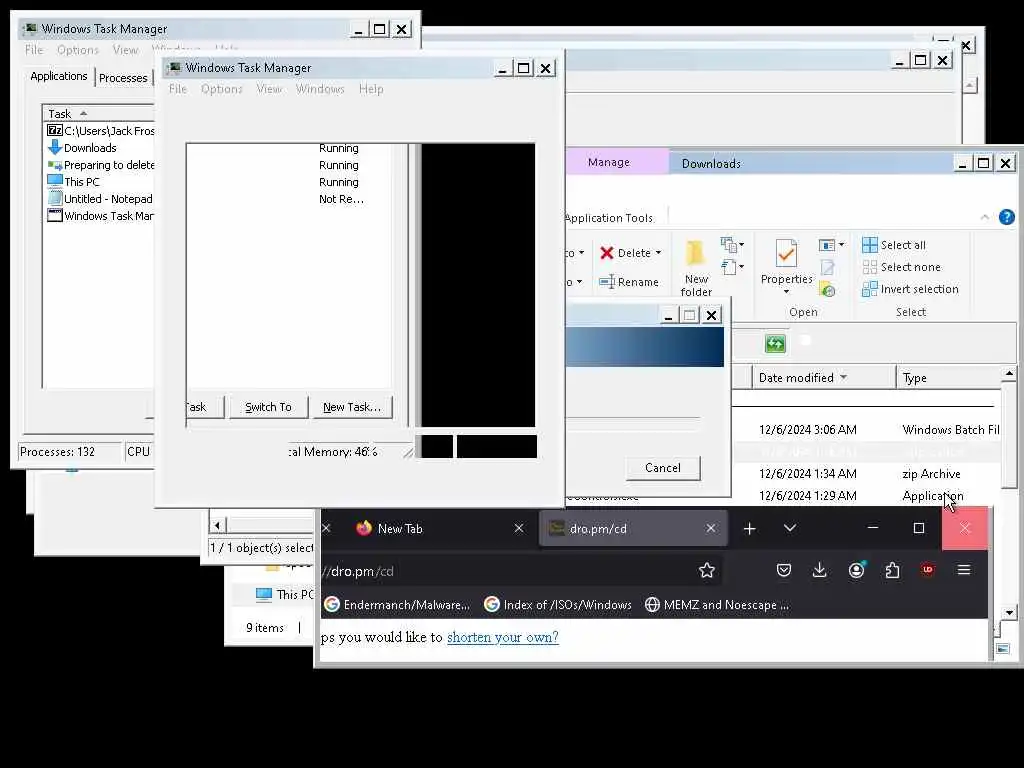
Task: Close the New Tab tab
Action: (519, 528)
